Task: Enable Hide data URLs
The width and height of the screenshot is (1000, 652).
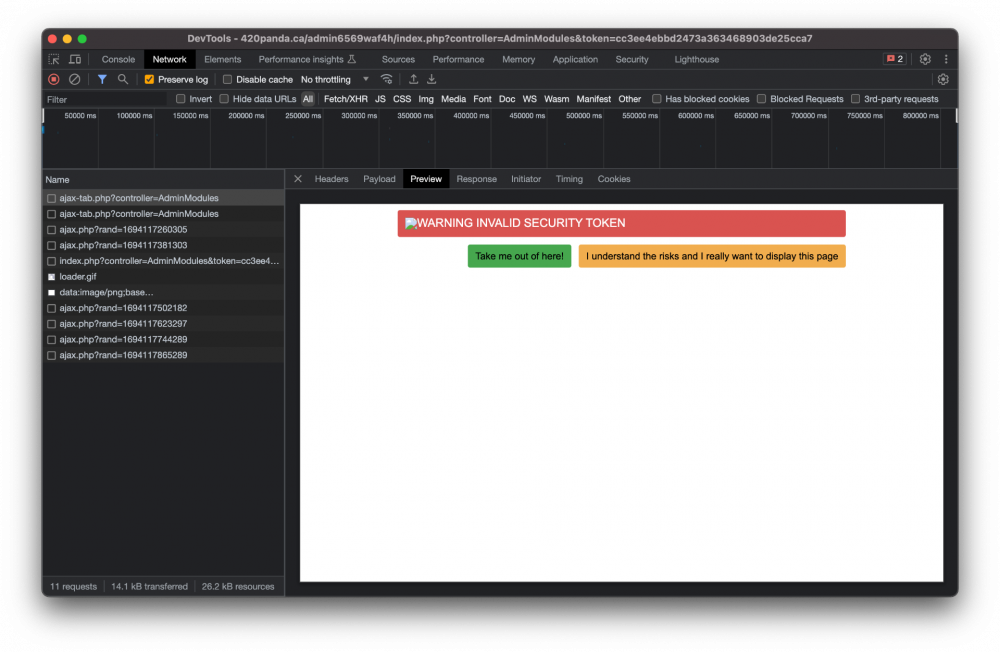Action: tap(224, 100)
